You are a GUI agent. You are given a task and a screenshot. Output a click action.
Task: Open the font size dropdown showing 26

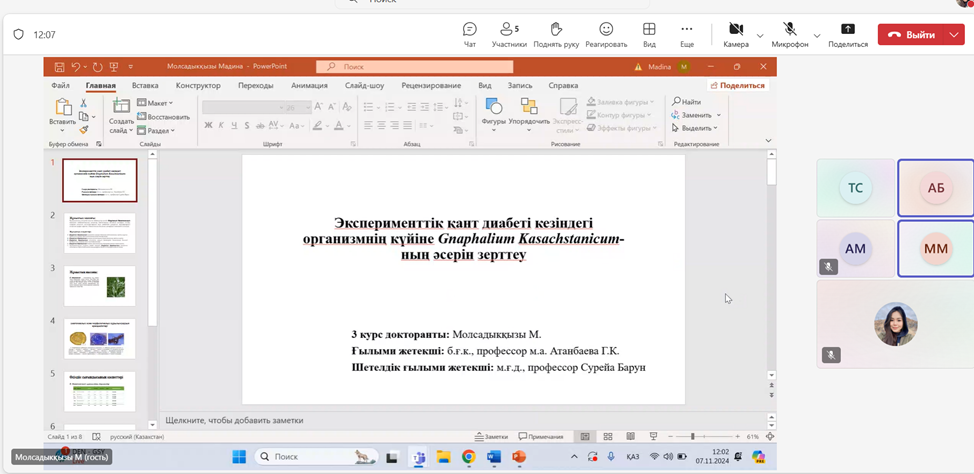tap(299, 107)
